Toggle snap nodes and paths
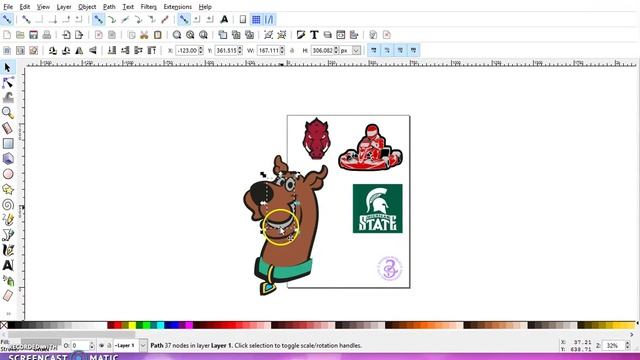The width and height of the screenshot is (640, 360). coord(98,19)
